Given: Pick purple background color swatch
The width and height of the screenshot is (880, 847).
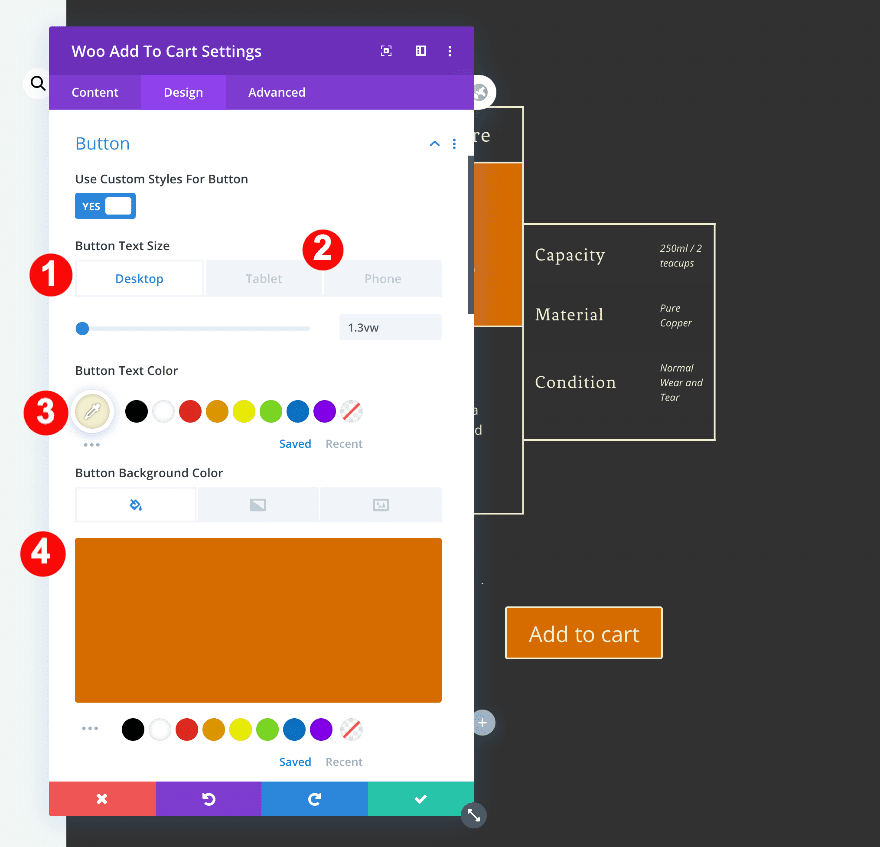Looking at the screenshot, I should [x=322, y=730].
